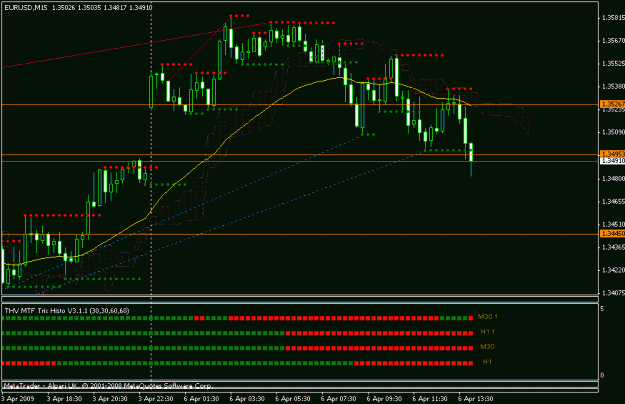Screen dimensions: 625x404
Task: Select the orange 1.34953 price level tag
Action: pos(613,154)
